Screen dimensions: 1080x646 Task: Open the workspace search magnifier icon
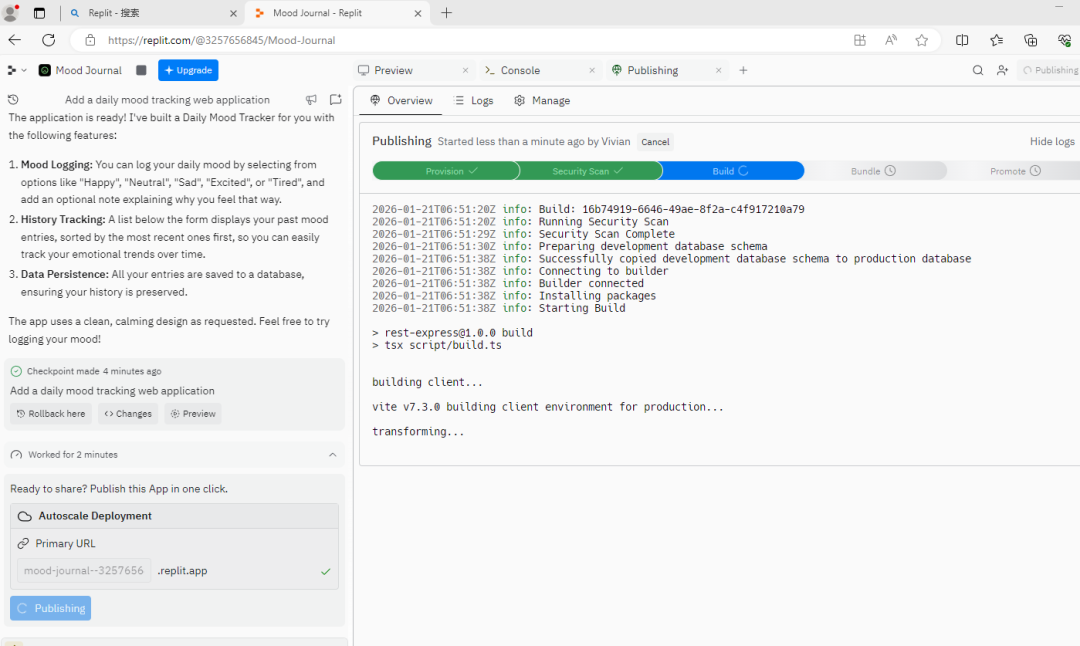click(978, 70)
